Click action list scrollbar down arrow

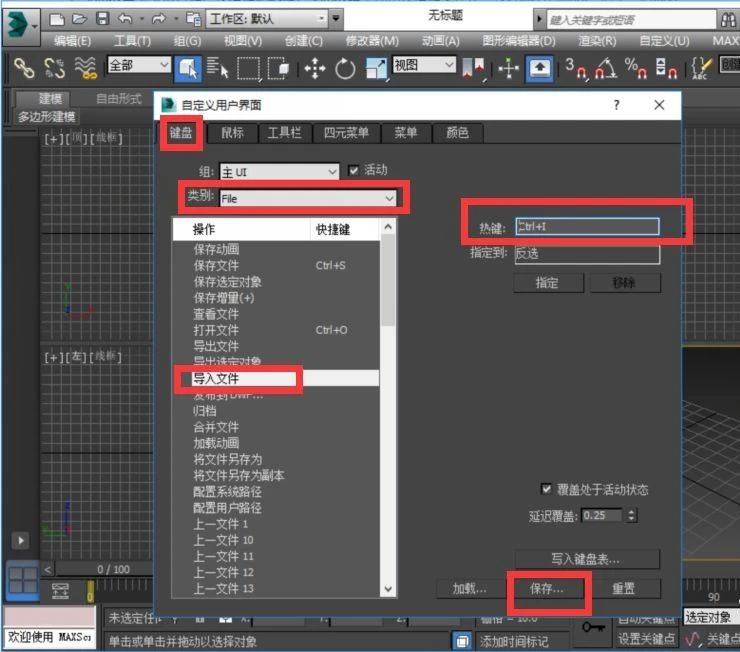(x=388, y=589)
